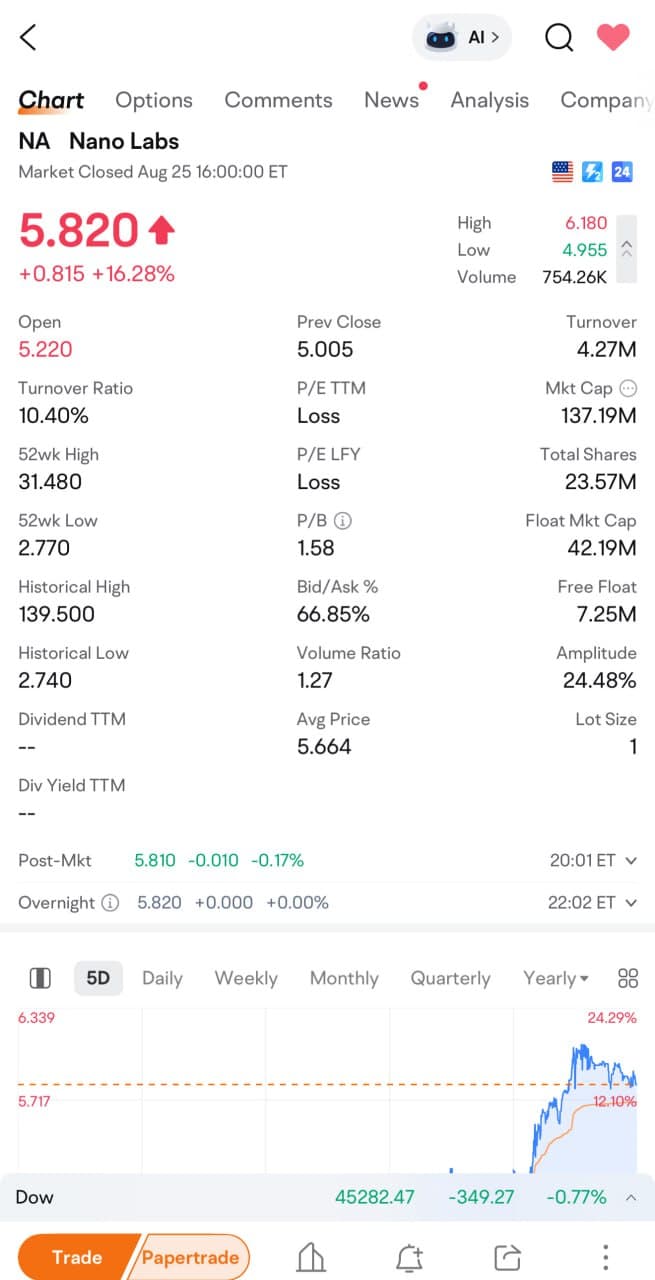Toggle the split chart view icon

coord(40,978)
